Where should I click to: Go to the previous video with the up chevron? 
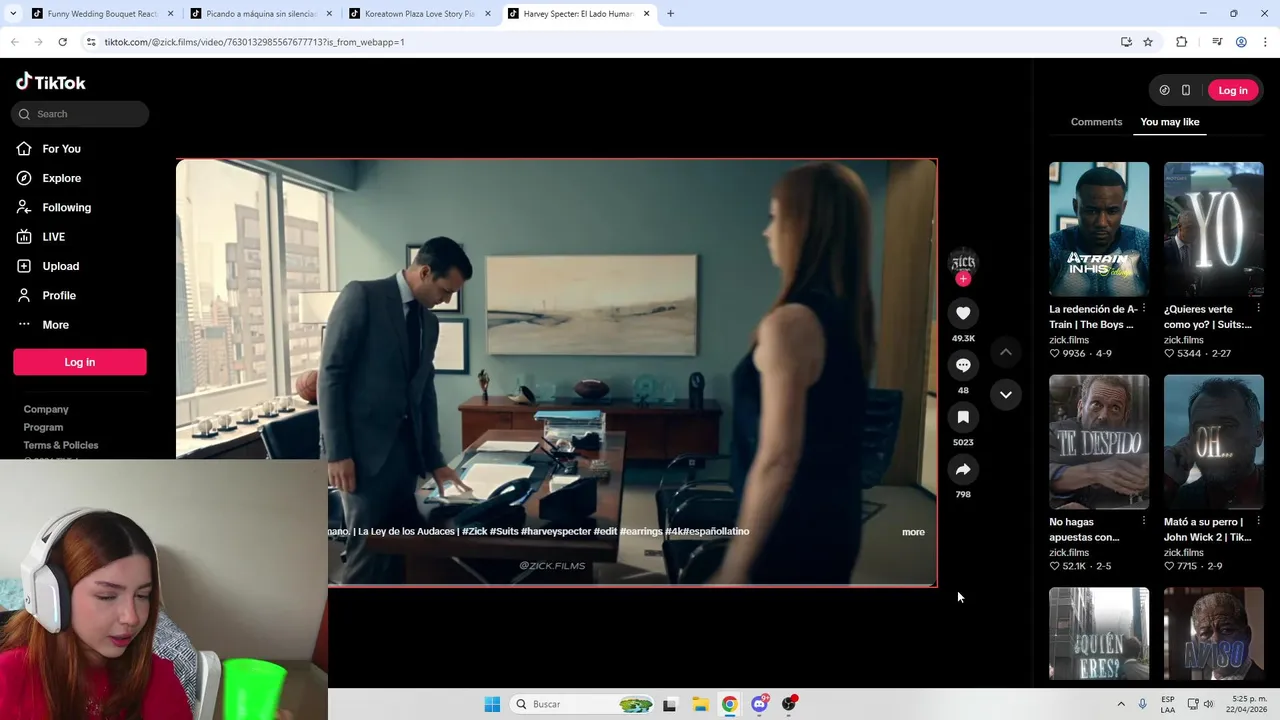(x=1006, y=352)
